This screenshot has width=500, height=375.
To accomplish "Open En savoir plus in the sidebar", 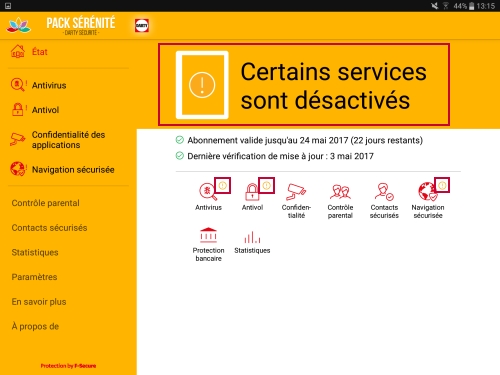I will click(x=39, y=302).
